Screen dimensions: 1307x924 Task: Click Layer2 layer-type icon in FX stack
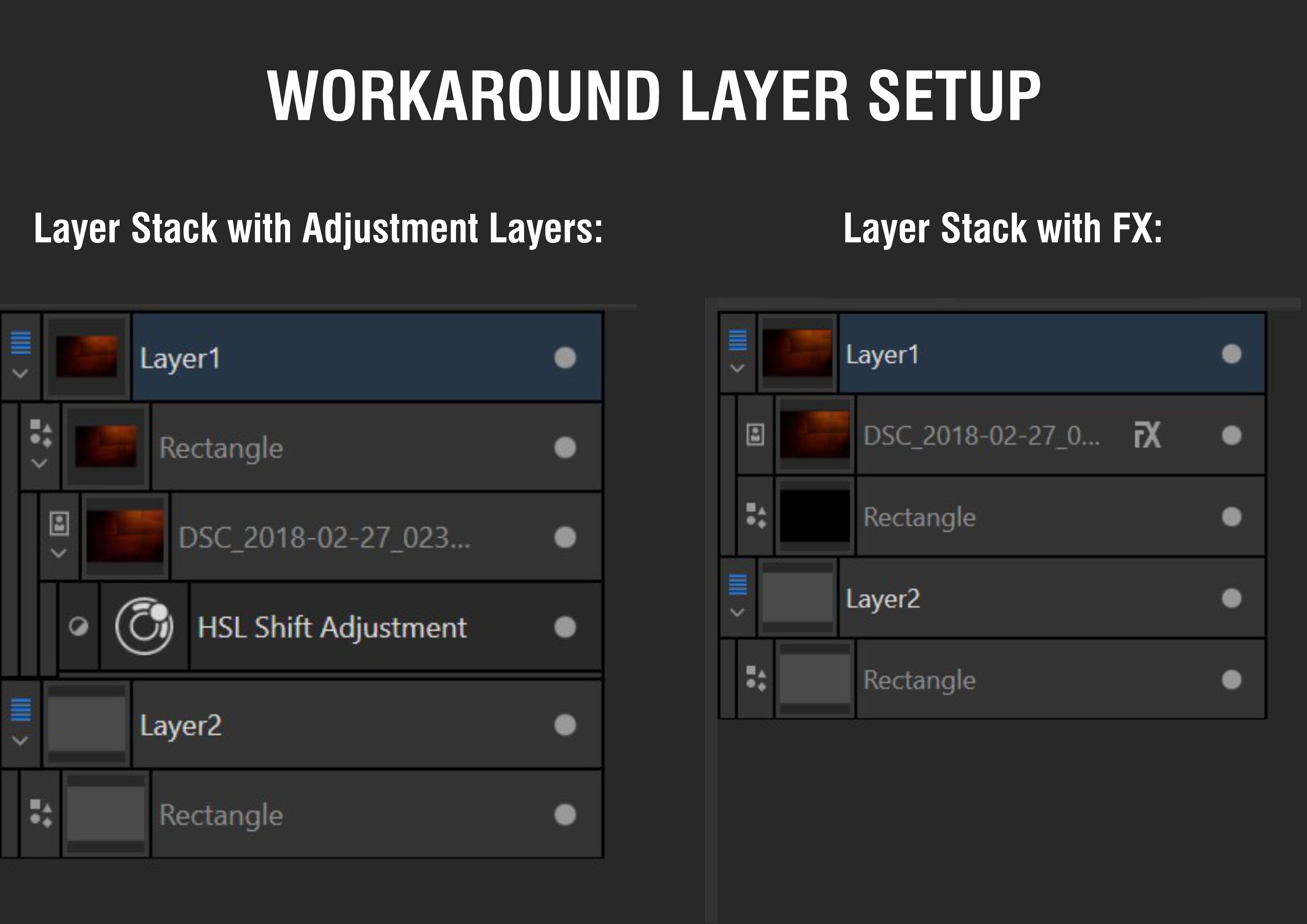click(738, 584)
